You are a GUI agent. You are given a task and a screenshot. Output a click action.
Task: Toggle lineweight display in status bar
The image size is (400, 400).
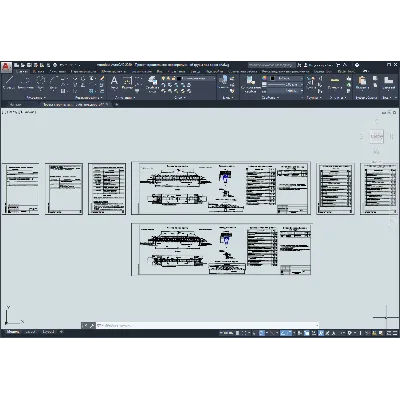tap(300, 333)
